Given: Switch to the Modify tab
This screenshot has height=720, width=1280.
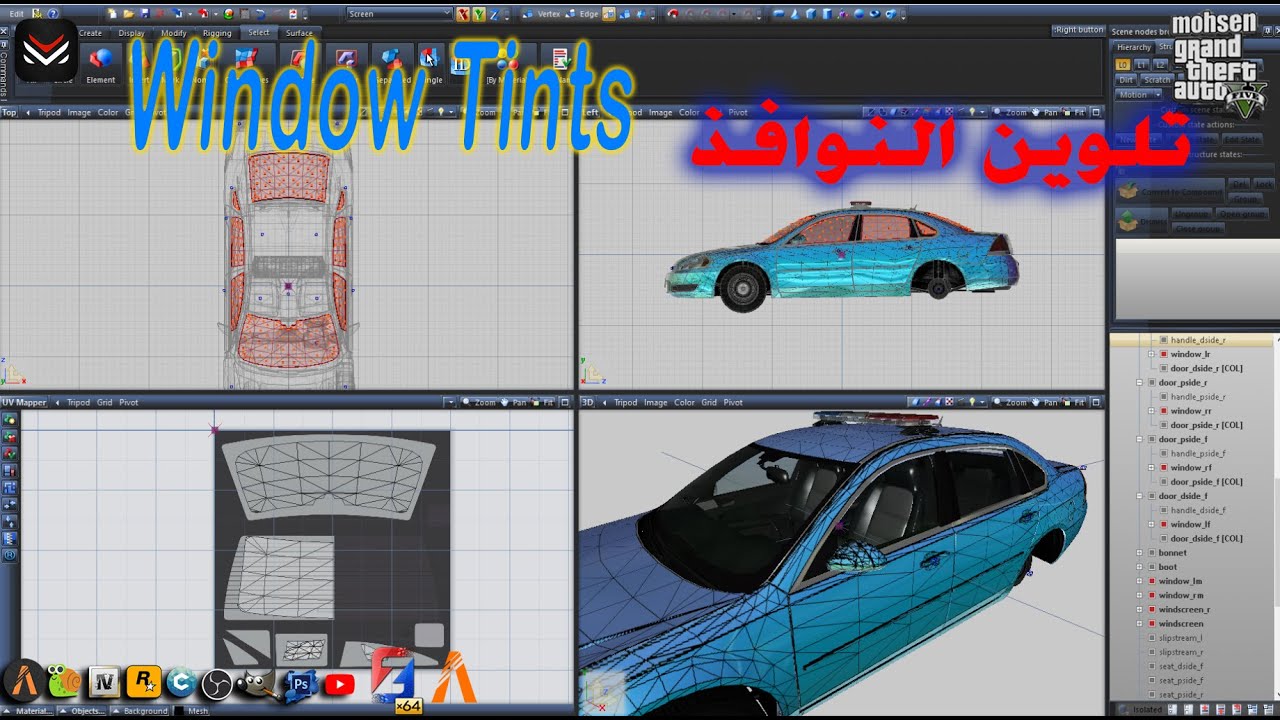Looking at the screenshot, I should point(174,33).
